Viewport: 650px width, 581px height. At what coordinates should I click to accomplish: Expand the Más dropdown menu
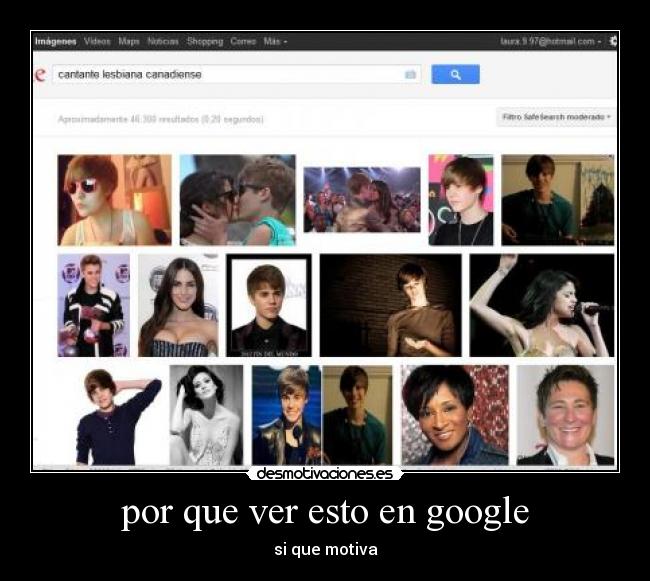[x=275, y=41]
